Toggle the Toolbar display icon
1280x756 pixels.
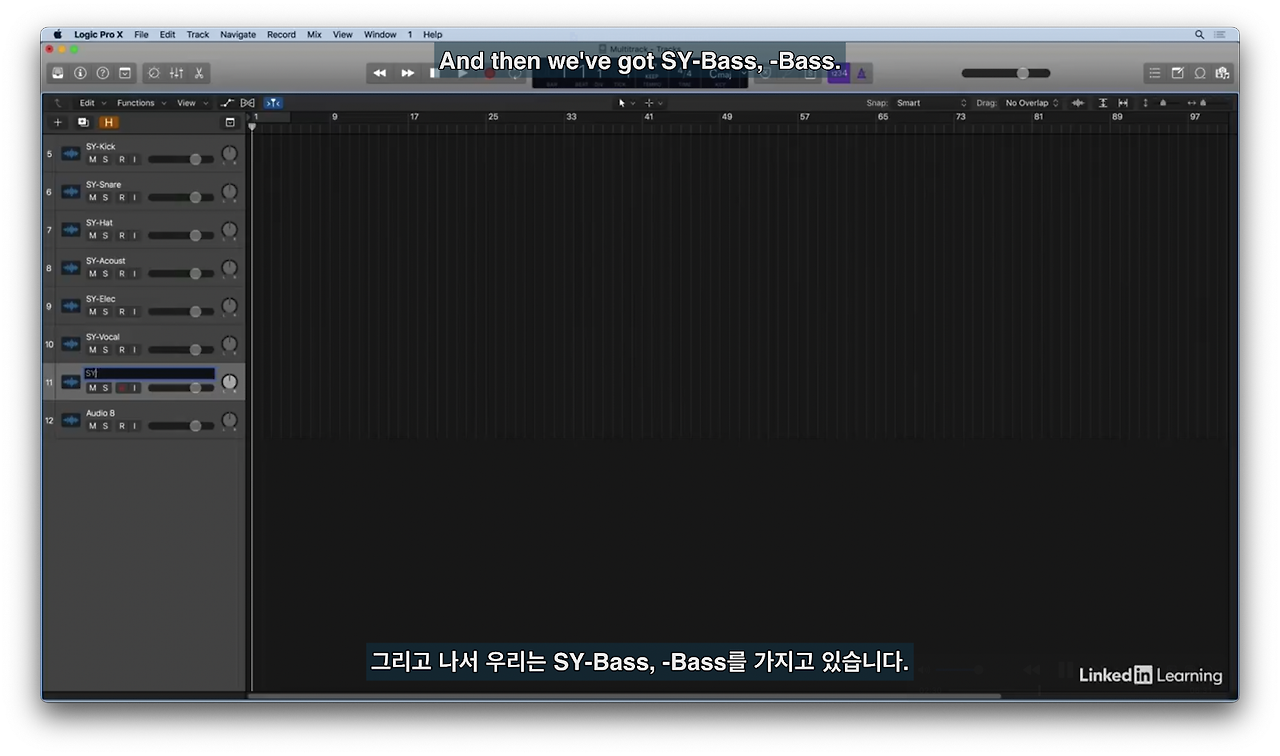(x=125, y=73)
